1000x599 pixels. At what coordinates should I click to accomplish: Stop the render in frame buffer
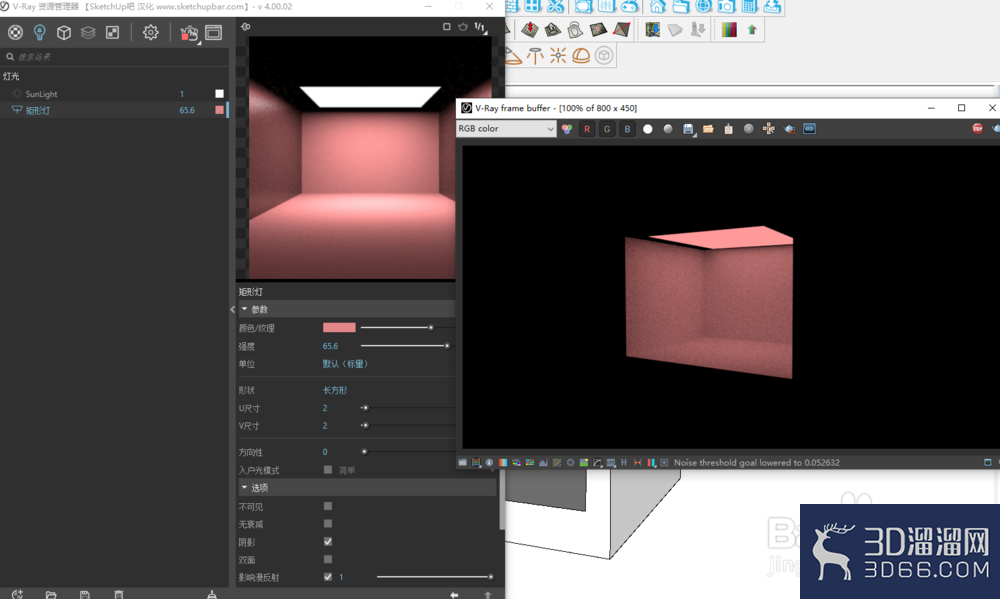977,129
